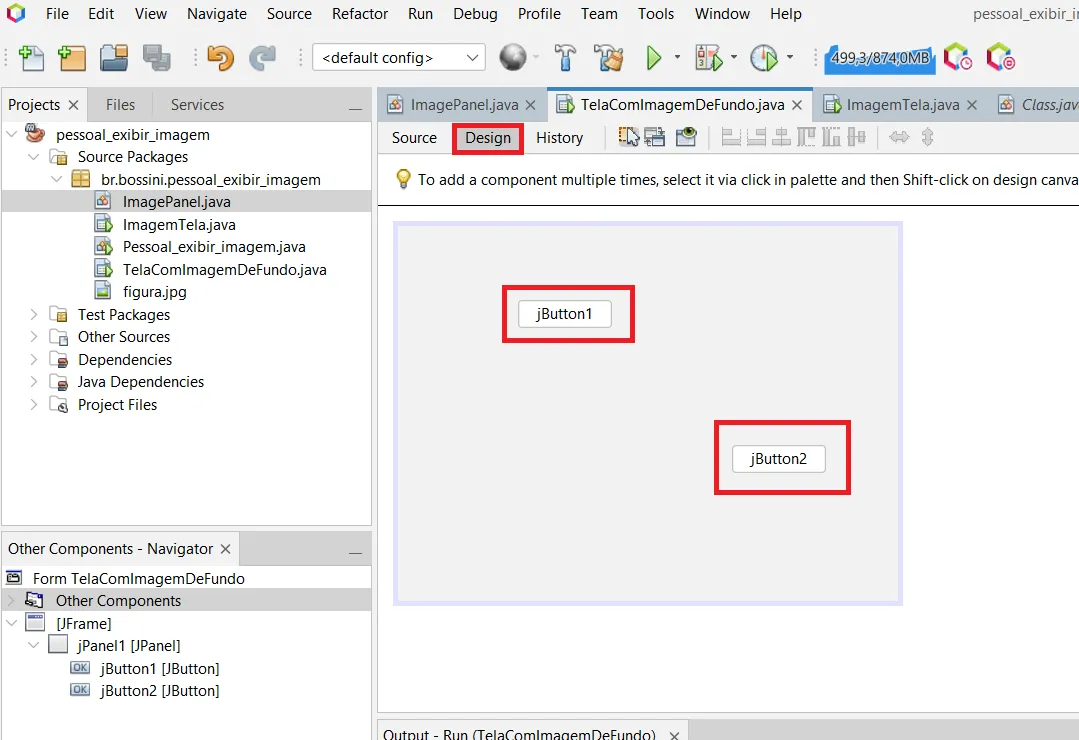Image resolution: width=1079 pixels, height=740 pixels.
Task: Open the Navigate menu
Action: pyautogui.click(x=217, y=14)
